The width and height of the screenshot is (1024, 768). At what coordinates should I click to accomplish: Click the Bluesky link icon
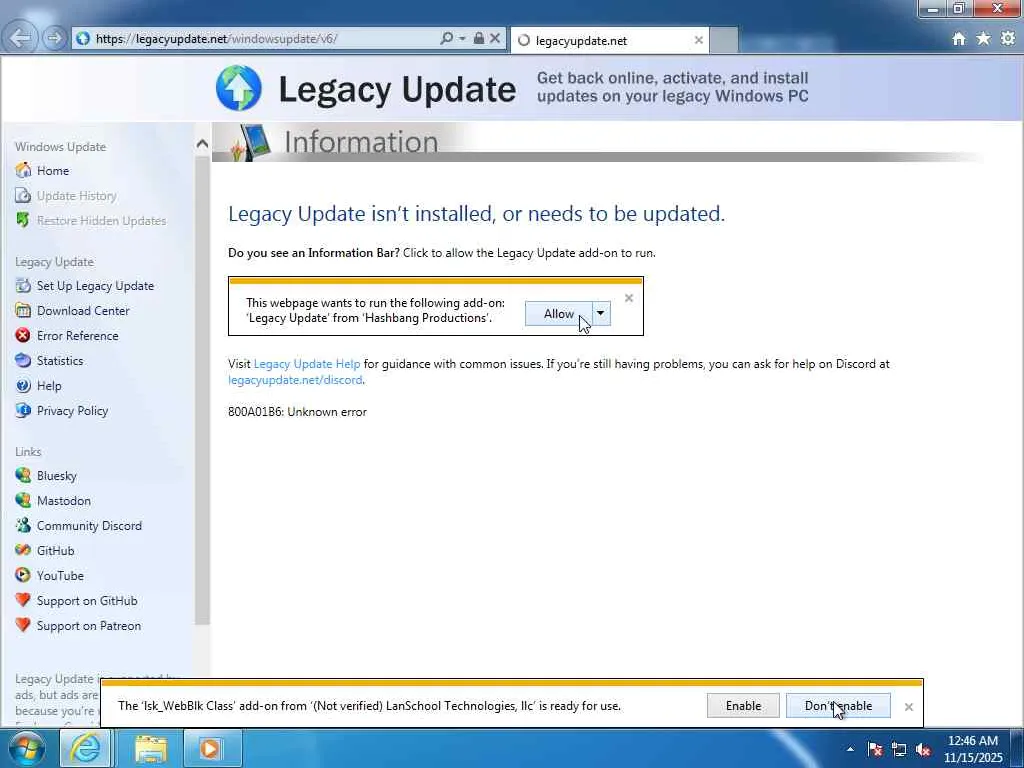click(x=23, y=475)
